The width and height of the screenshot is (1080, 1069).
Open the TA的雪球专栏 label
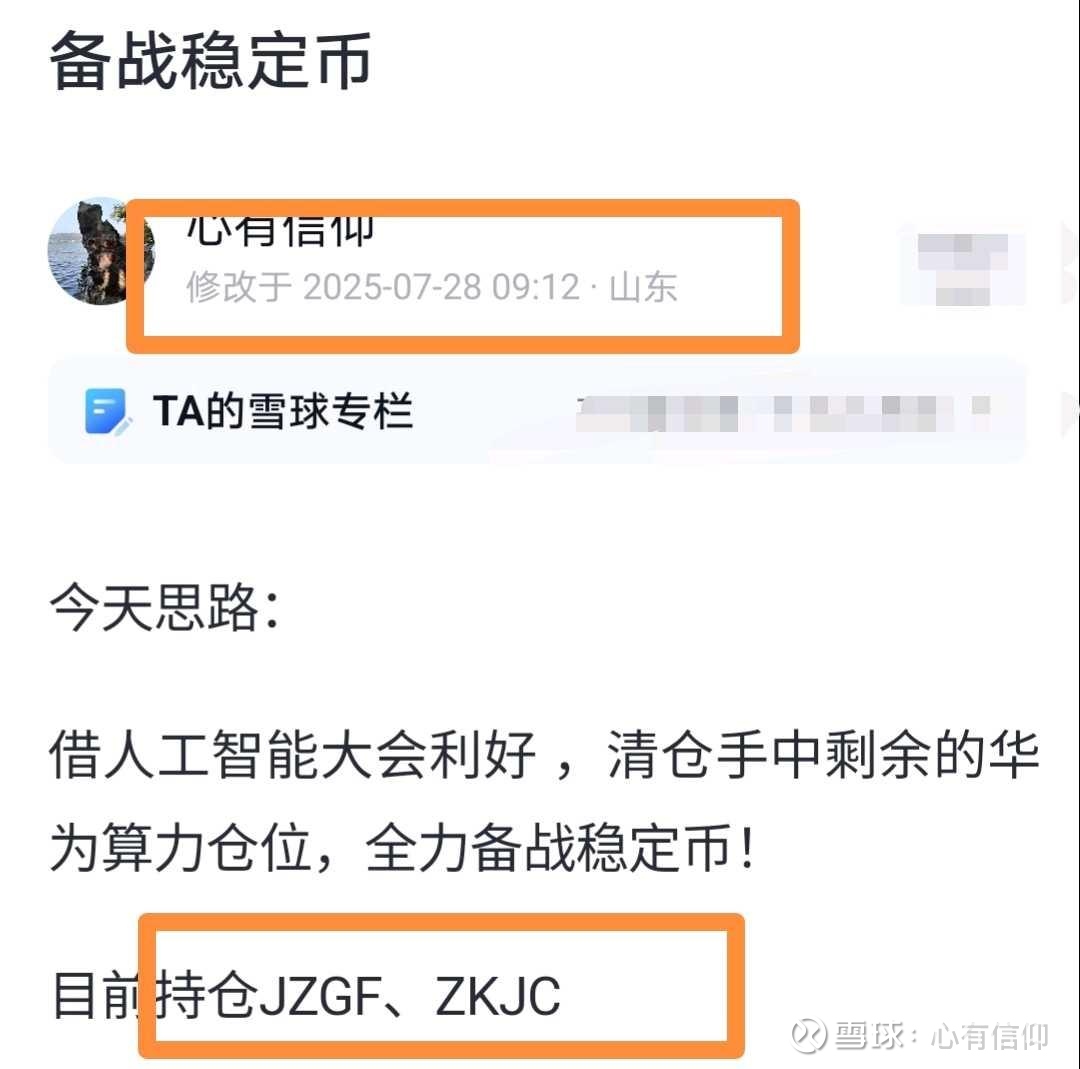click(282, 411)
